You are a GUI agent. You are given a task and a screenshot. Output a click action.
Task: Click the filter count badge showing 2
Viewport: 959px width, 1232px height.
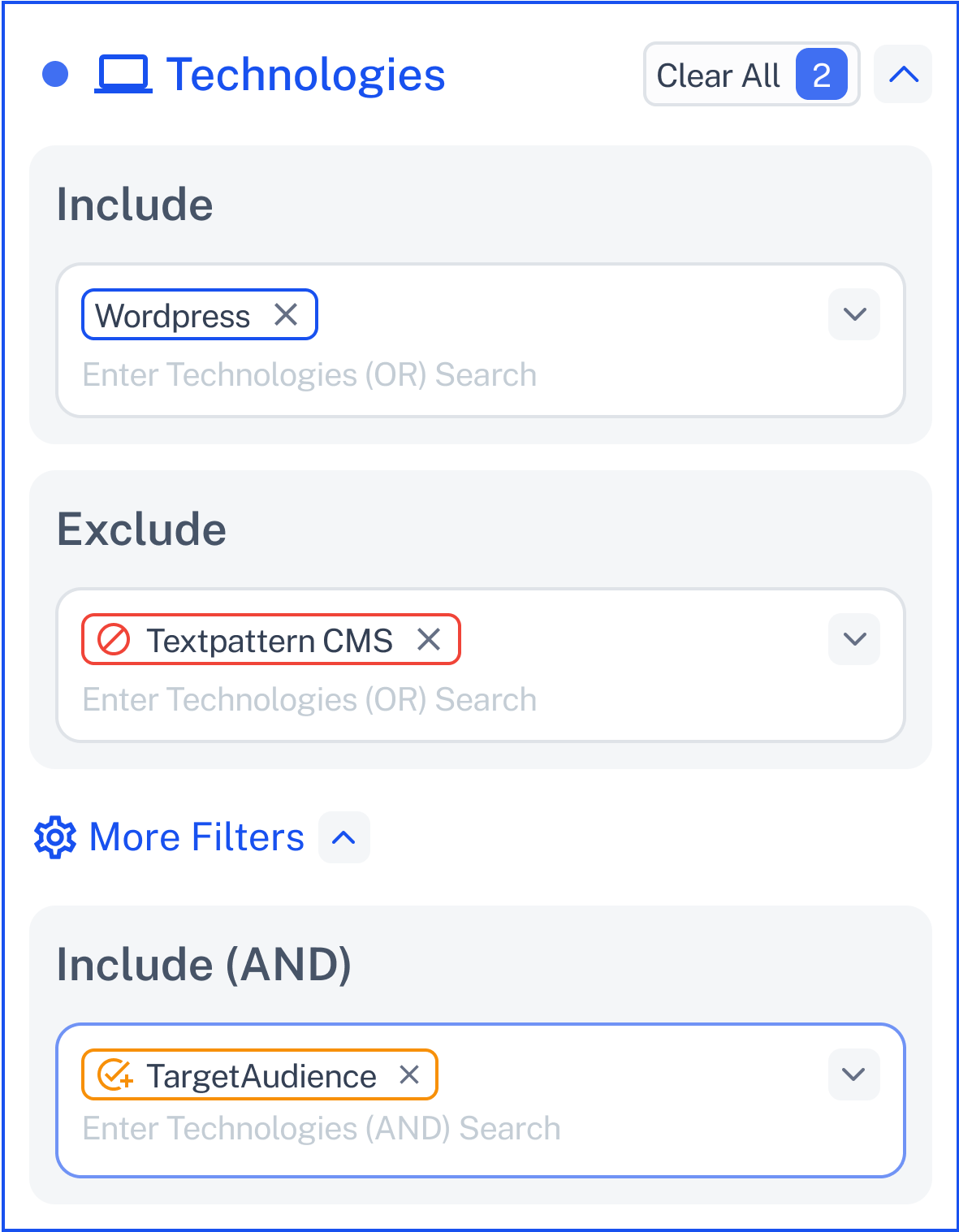(822, 74)
